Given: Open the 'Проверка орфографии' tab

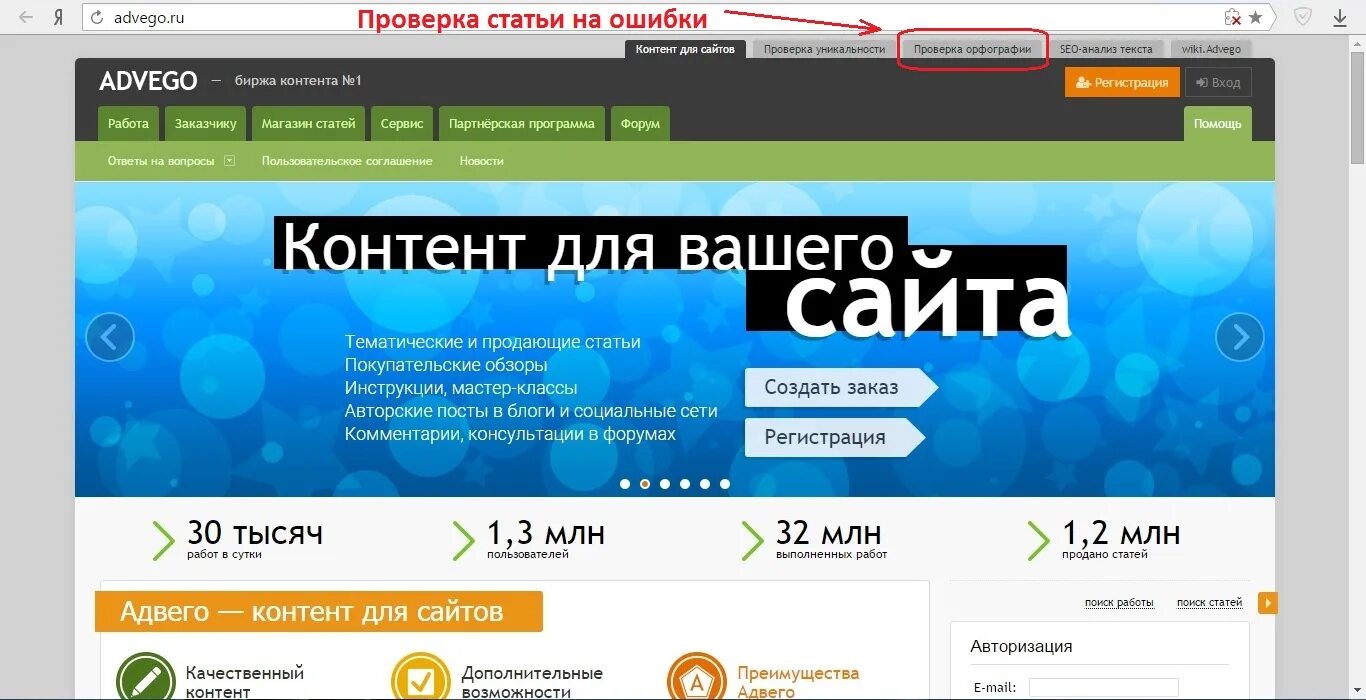Looking at the screenshot, I should 972,49.
